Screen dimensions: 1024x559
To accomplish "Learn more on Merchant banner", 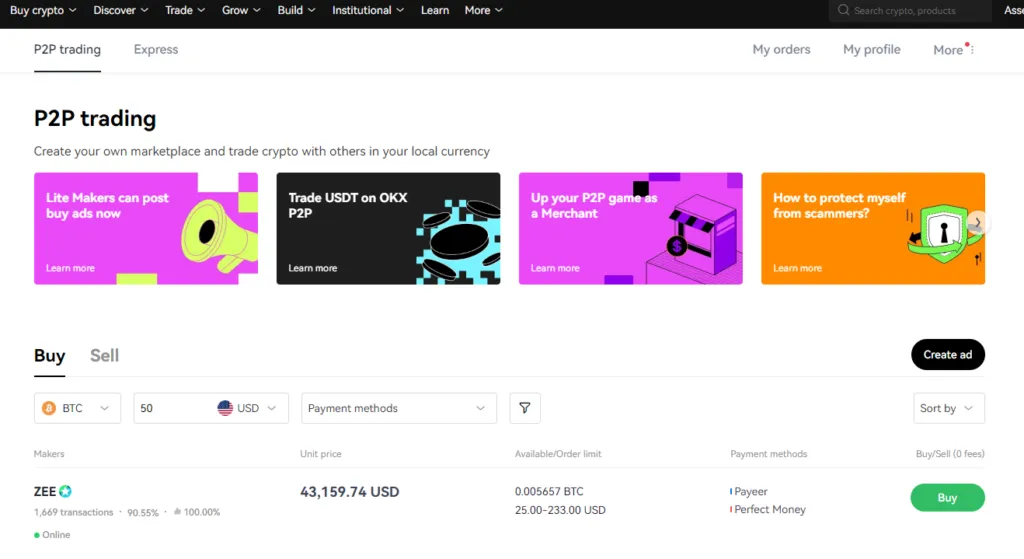I will coord(554,268).
